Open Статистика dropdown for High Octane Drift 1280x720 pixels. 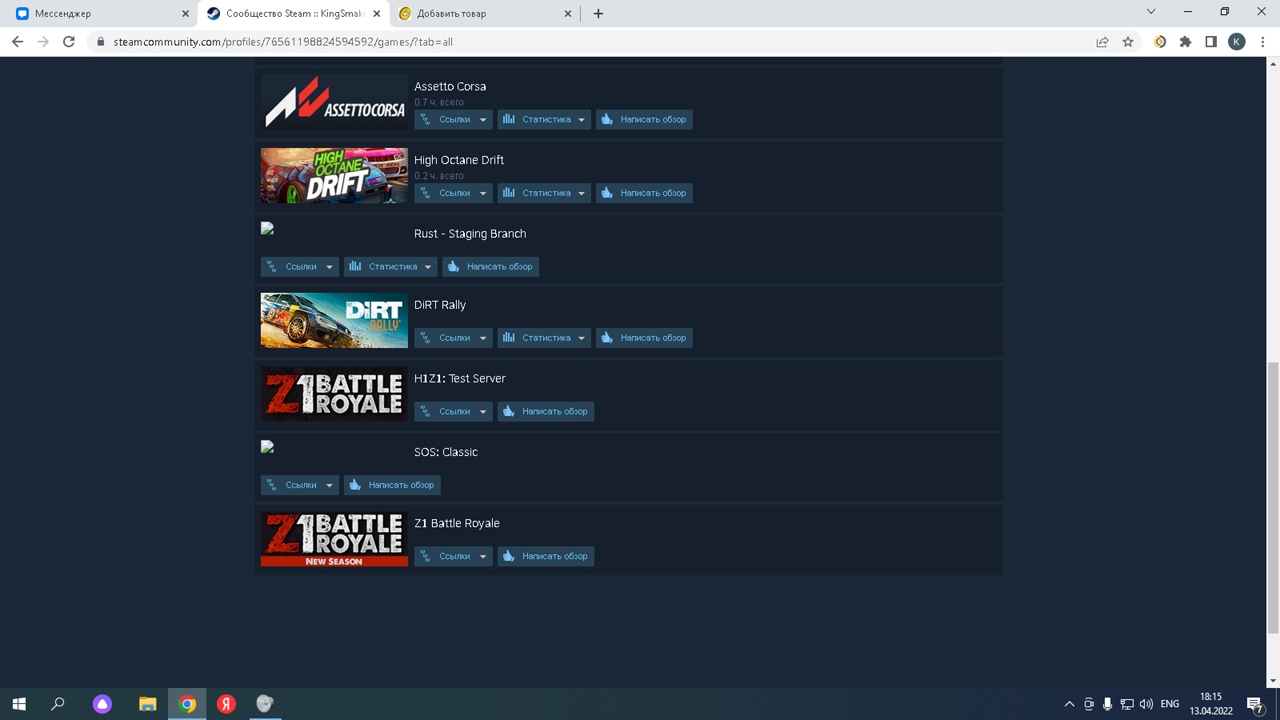coord(544,193)
